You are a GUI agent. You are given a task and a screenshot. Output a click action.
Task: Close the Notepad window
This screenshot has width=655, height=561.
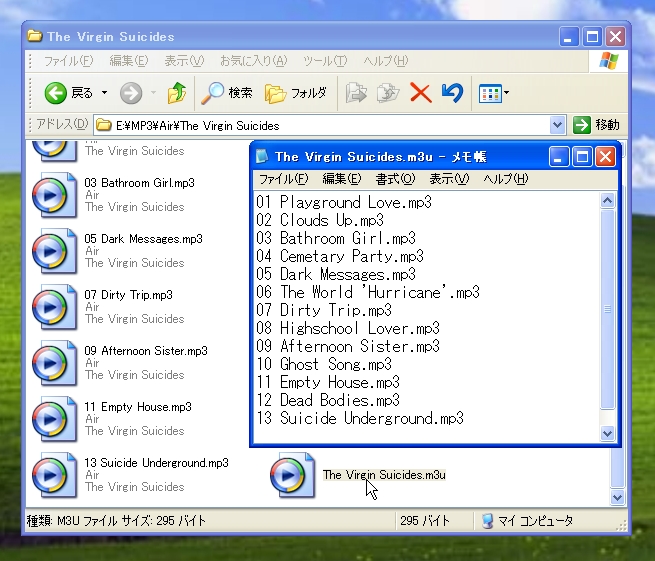606,157
